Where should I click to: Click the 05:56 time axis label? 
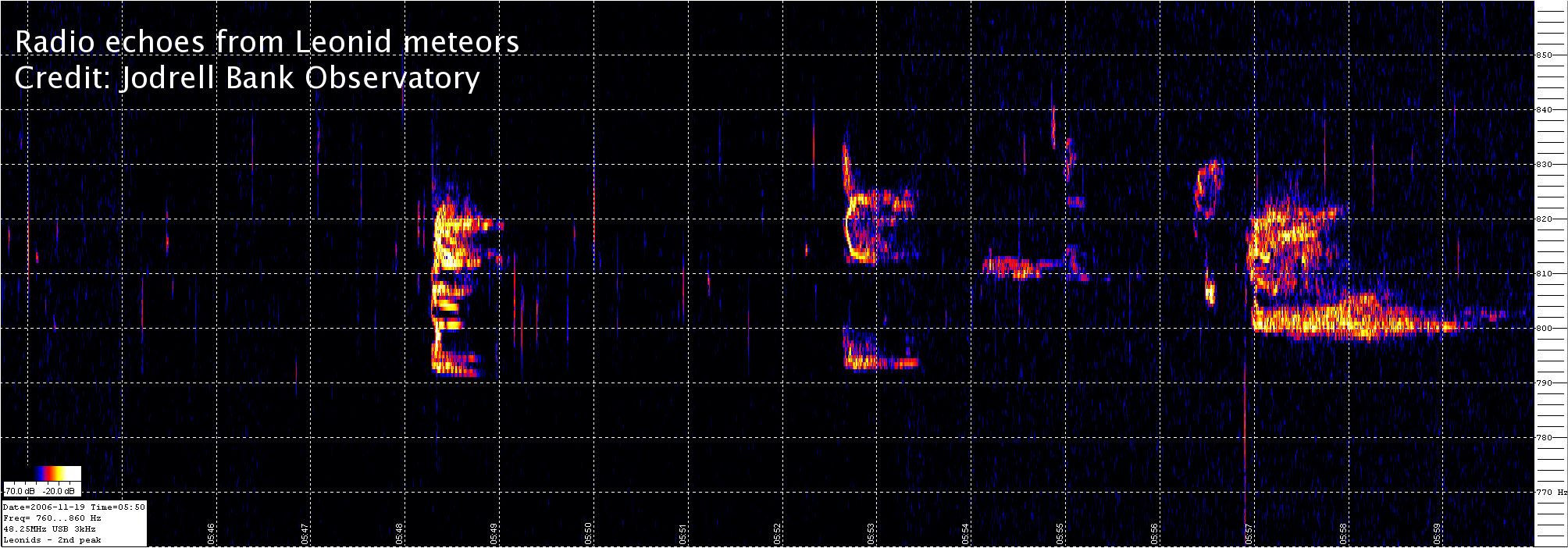pyautogui.click(x=1155, y=533)
